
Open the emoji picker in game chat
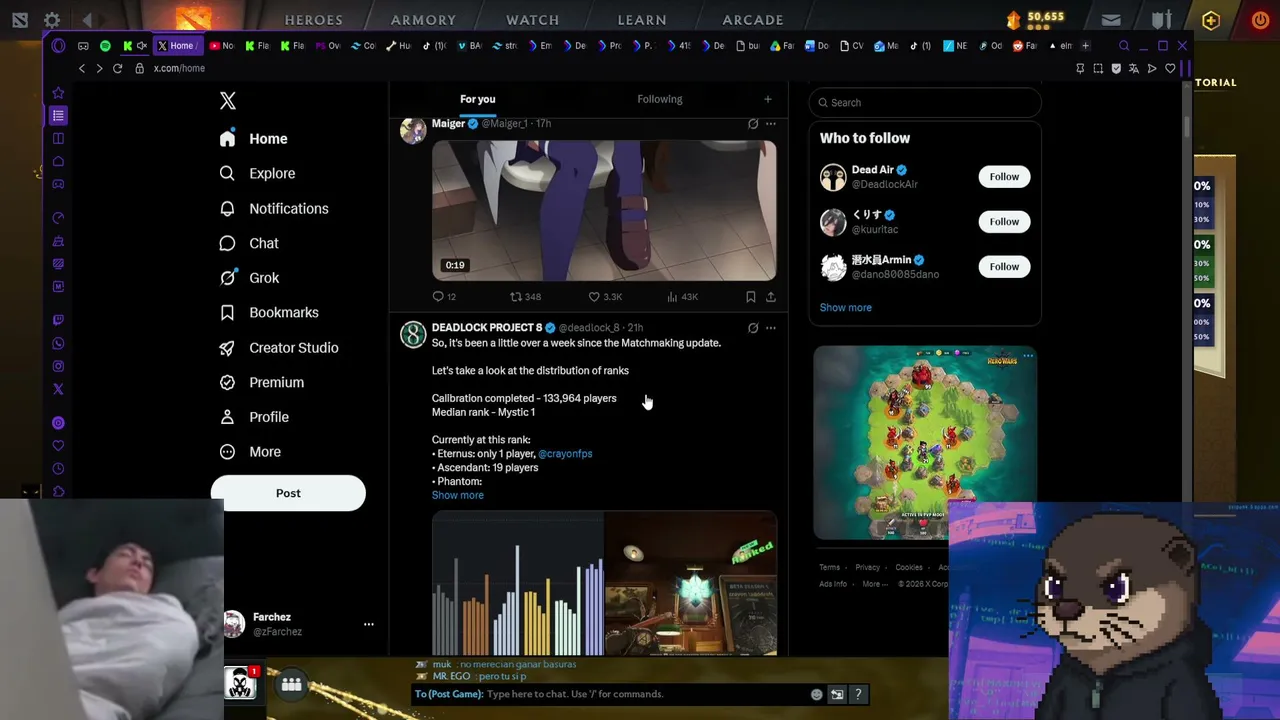[817, 694]
